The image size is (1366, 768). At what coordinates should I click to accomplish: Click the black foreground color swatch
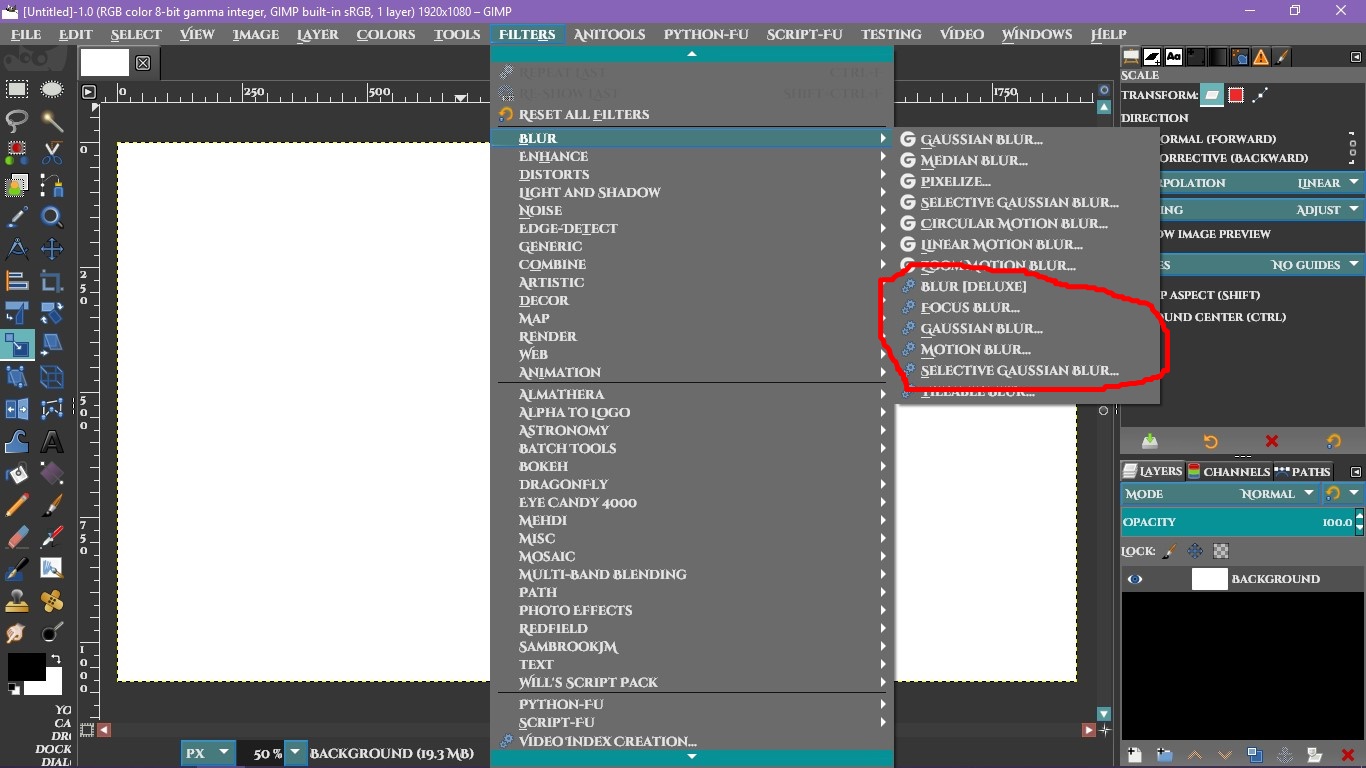coord(26,667)
